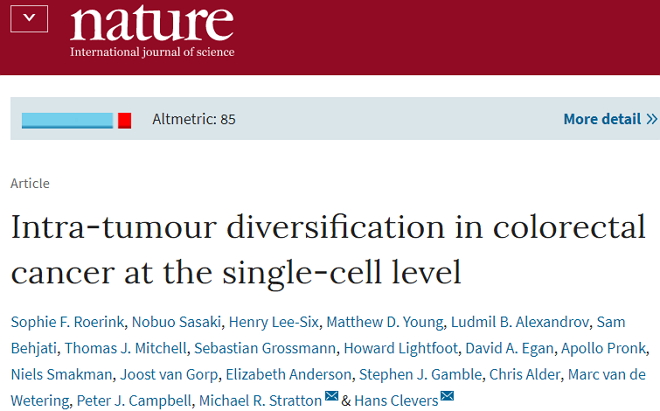The image size is (660, 411).
Task: Click the red Altmetric square
Action: point(125,120)
